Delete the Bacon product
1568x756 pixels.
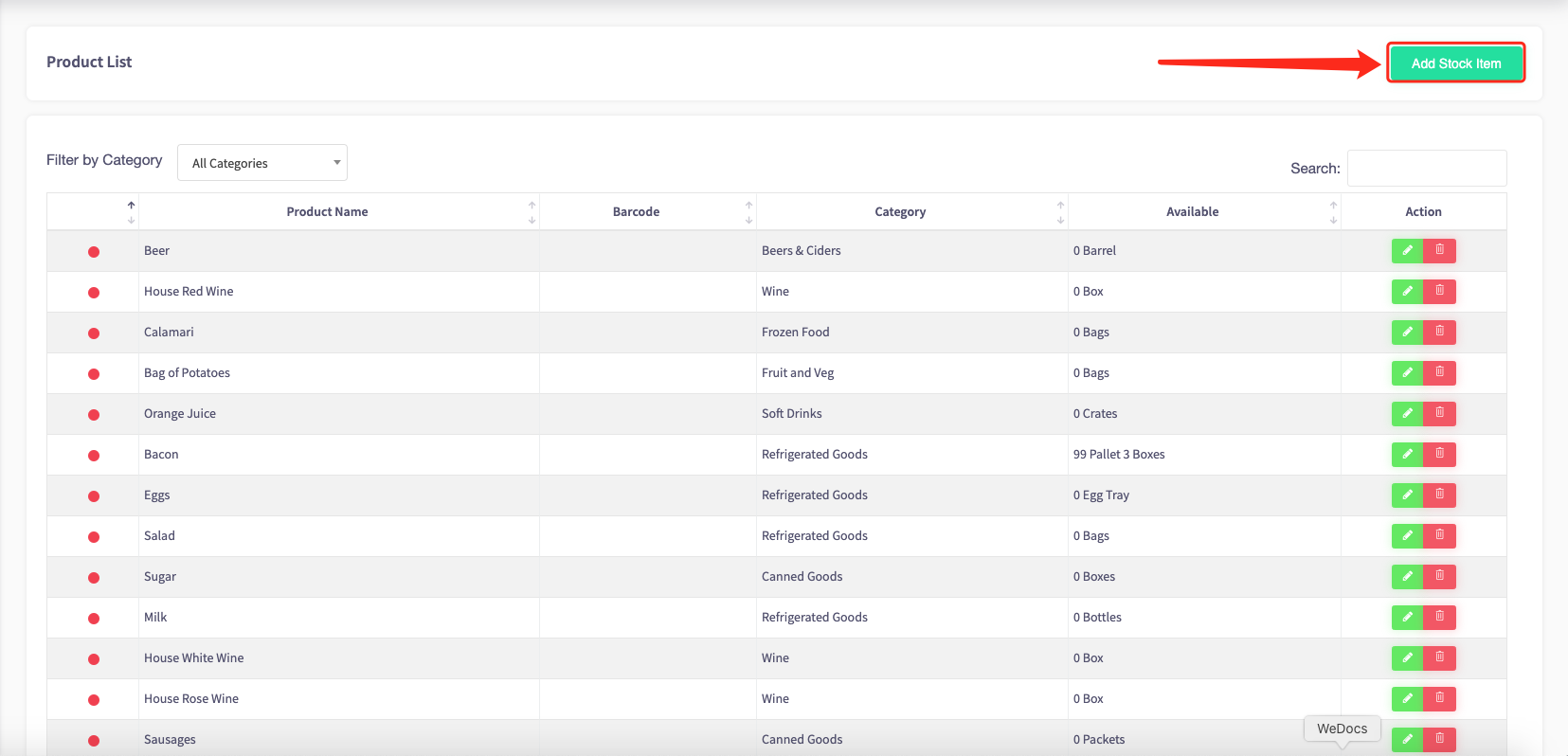point(1439,454)
